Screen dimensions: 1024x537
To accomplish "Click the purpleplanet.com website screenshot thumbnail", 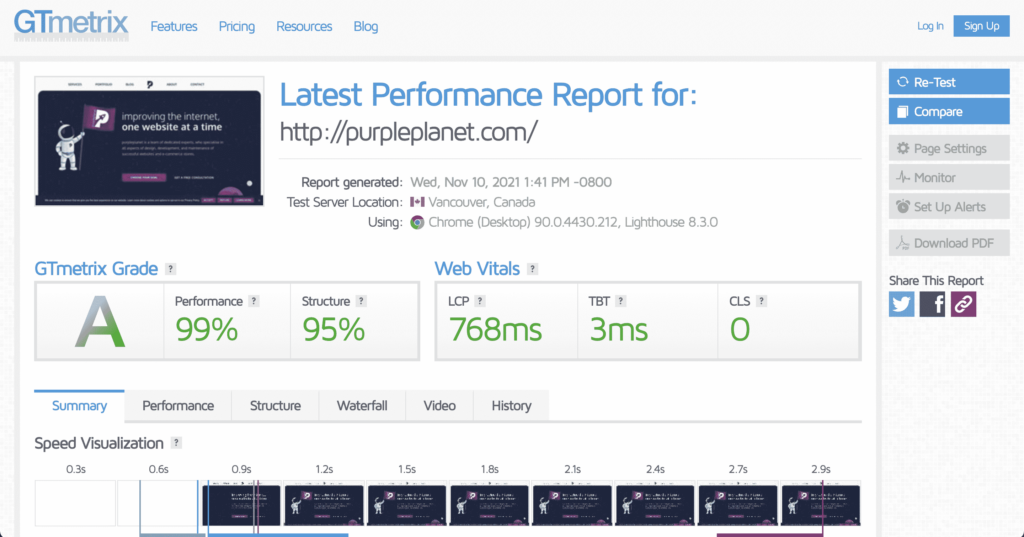I will (149, 141).
